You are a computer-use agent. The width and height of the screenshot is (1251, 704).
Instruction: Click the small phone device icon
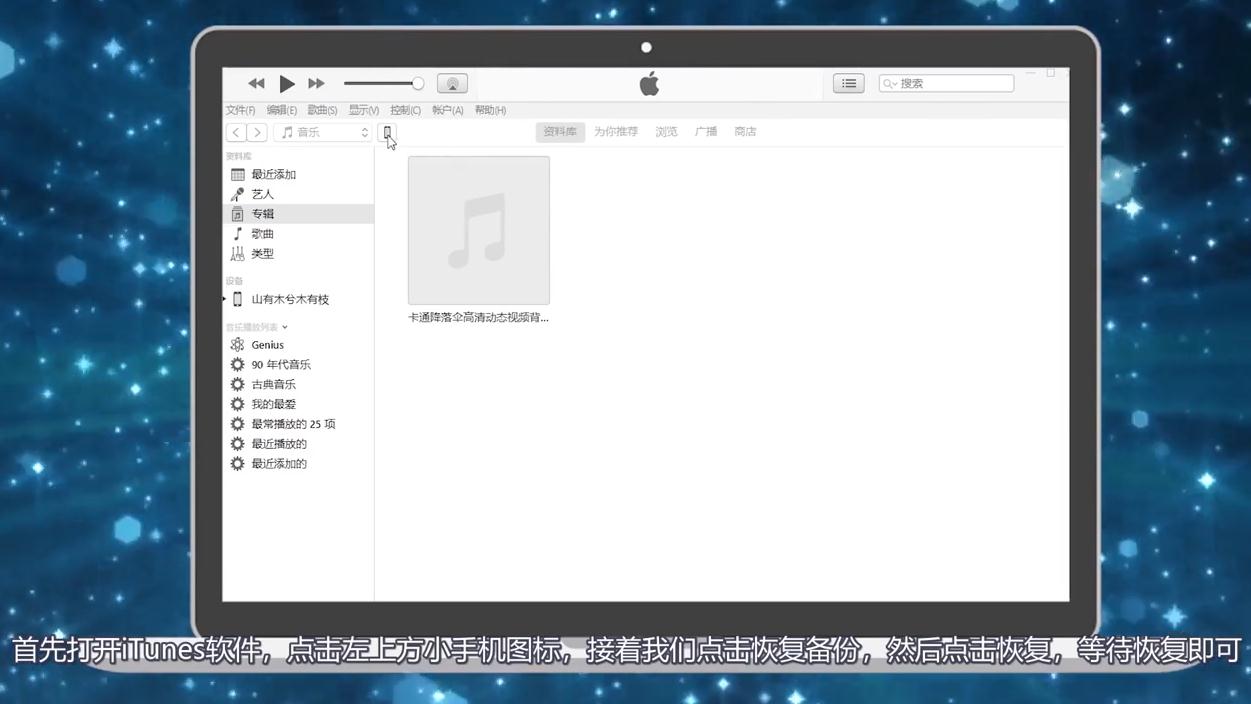pyautogui.click(x=387, y=132)
